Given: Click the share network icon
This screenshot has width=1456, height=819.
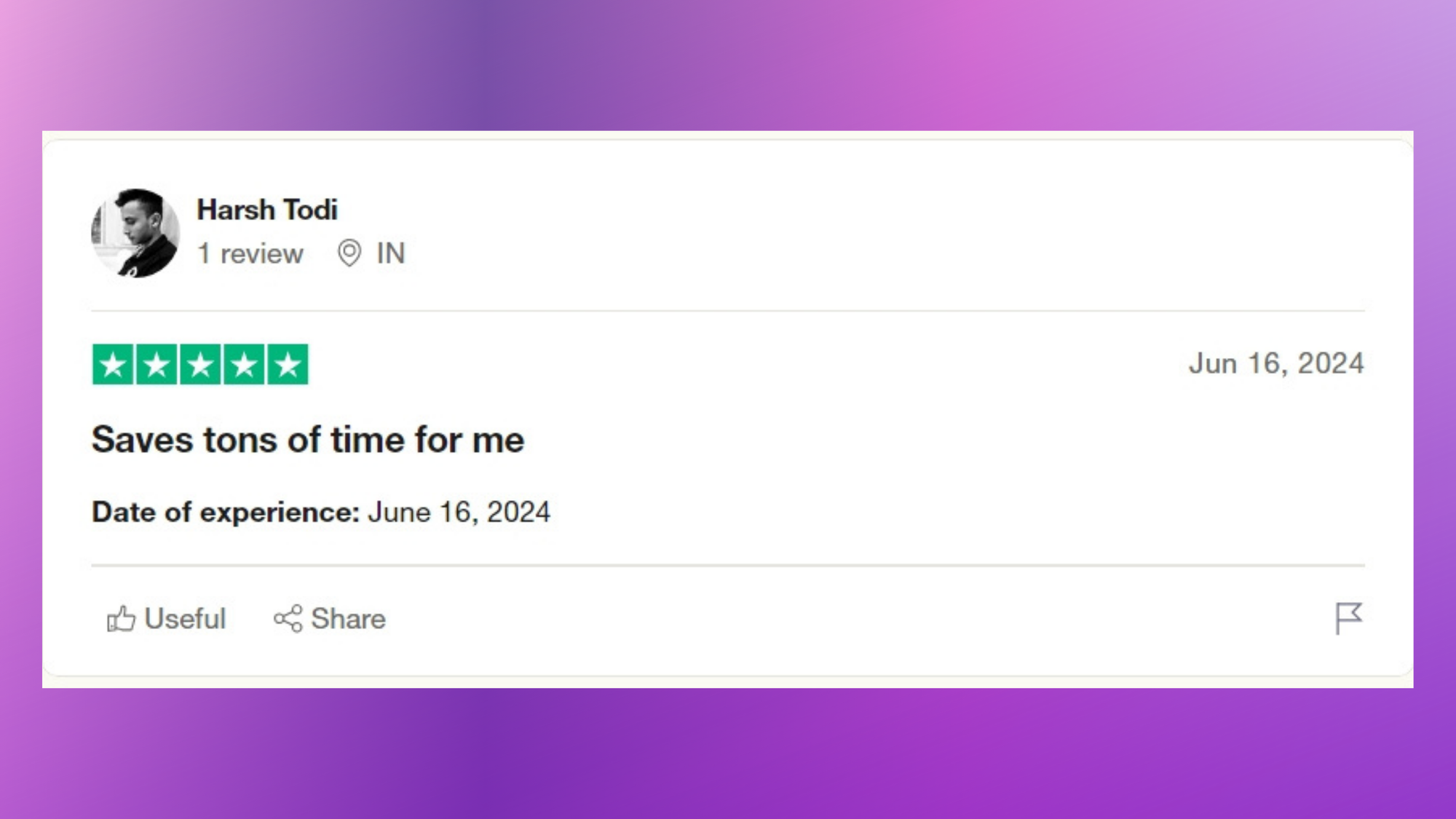Looking at the screenshot, I should [x=288, y=619].
